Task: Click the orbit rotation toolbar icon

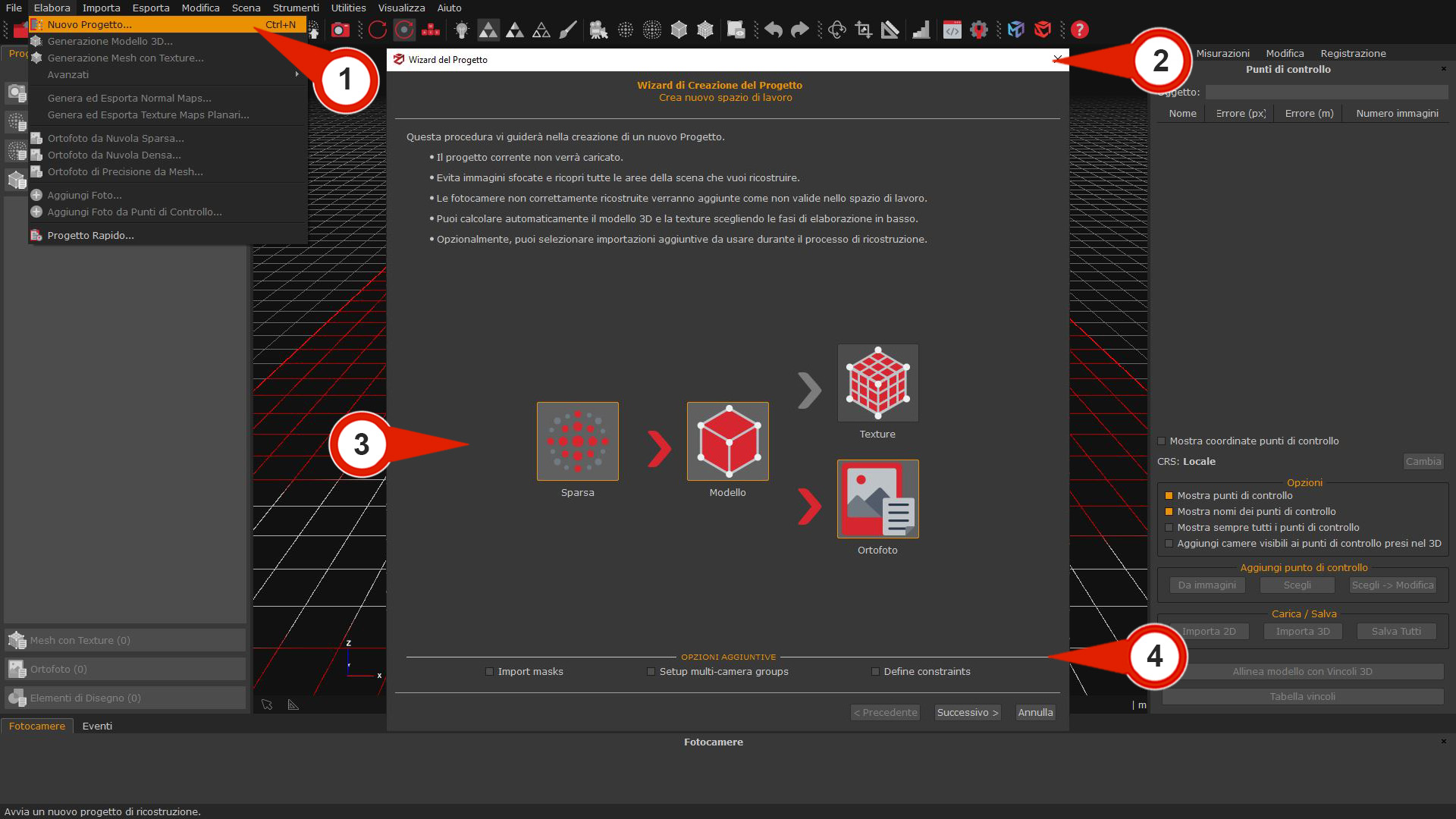Action: pyautogui.click(x=837, y=30)
